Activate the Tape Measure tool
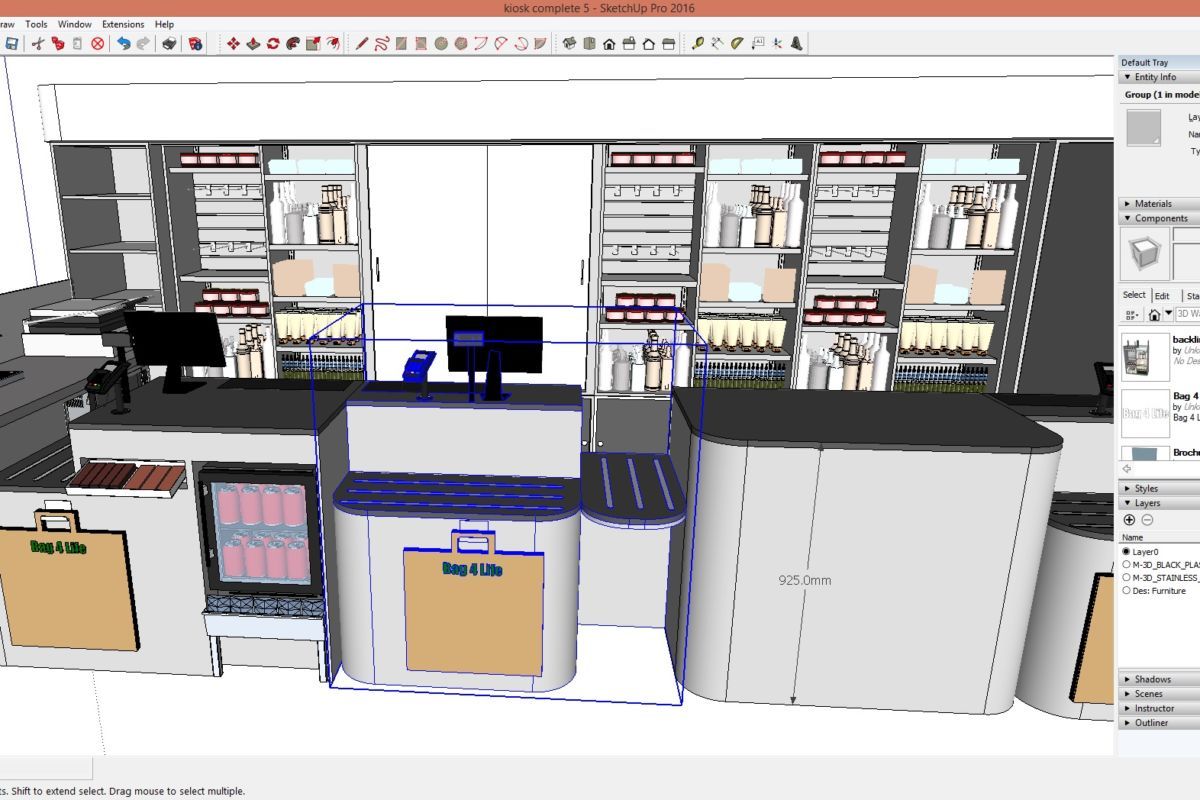This screenshot has height=800, width=1200. pos(697,44)
